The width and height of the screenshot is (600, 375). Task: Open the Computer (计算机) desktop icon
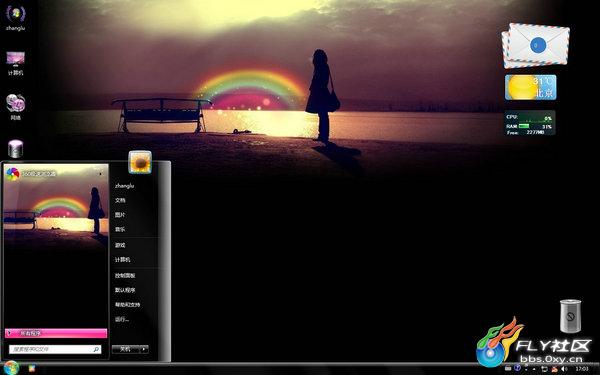pos(16,63)
